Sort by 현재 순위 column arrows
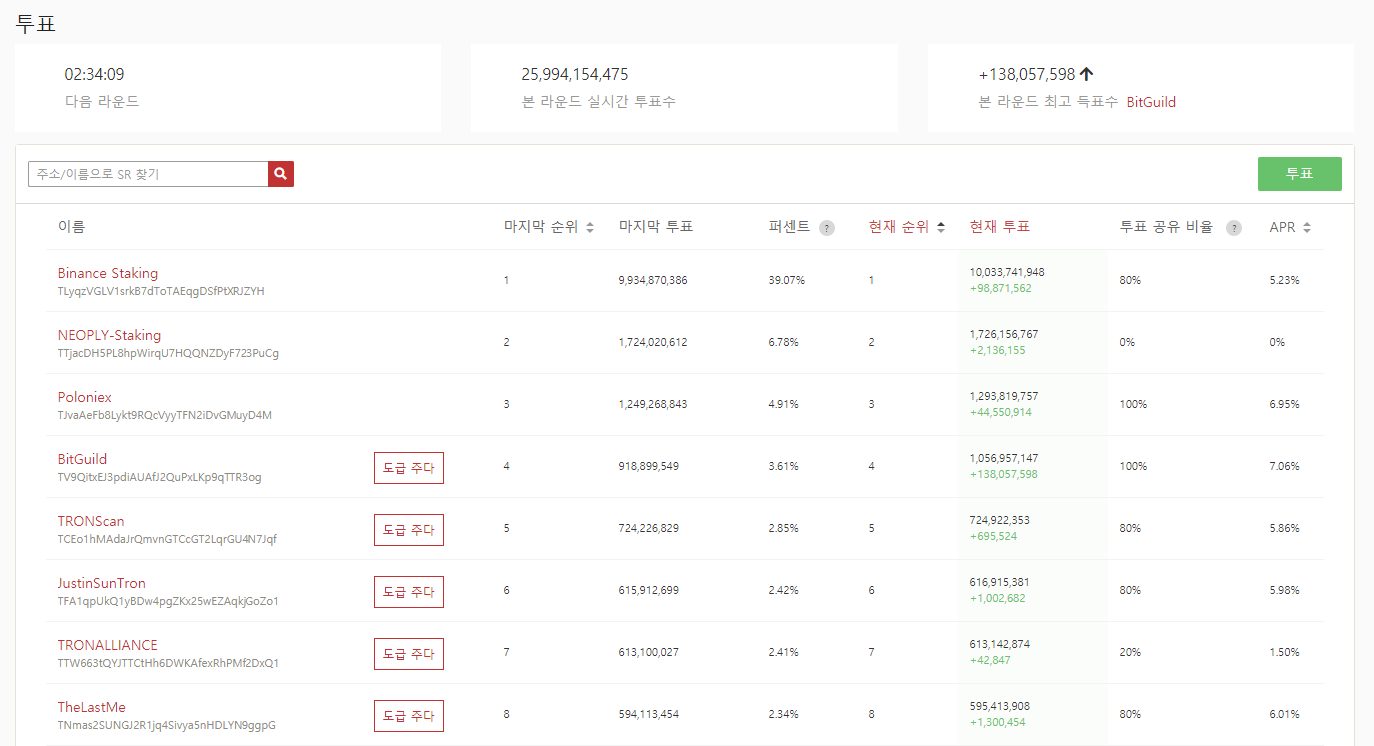This screenshot has width=1374, height=746. tap(940, 228)
